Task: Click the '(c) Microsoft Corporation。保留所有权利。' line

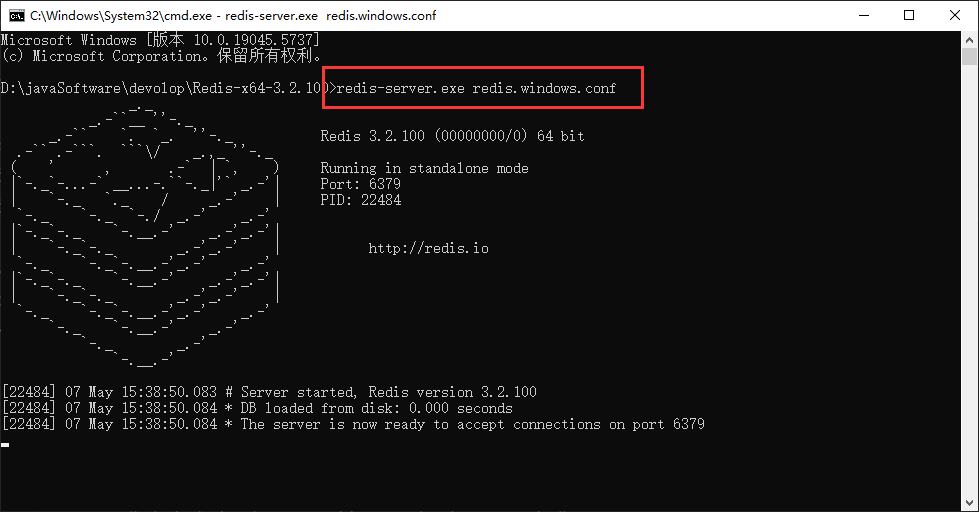Action: (162, 56)
